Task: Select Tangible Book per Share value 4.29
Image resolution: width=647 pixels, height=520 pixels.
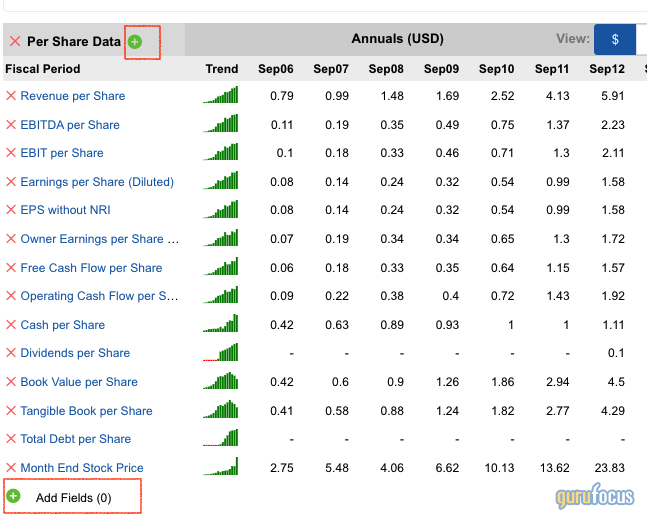Action: coord(613,410)
